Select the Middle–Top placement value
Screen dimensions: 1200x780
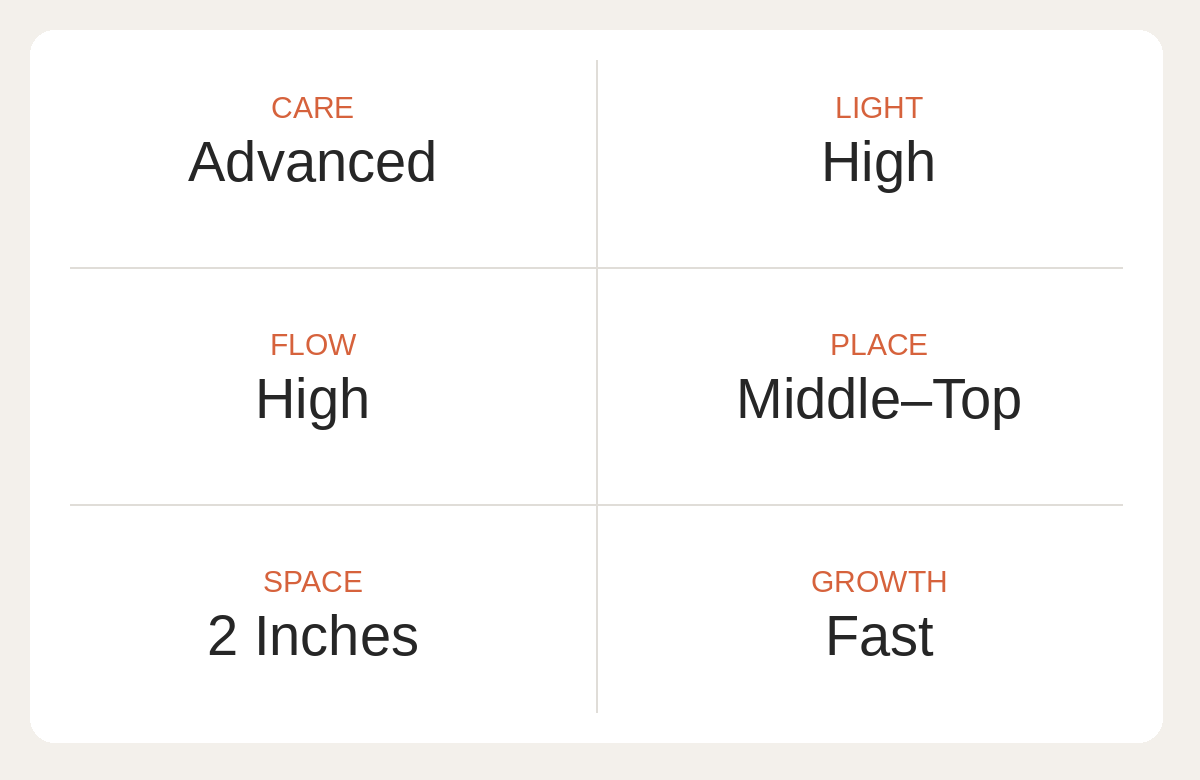coord(879,399)
